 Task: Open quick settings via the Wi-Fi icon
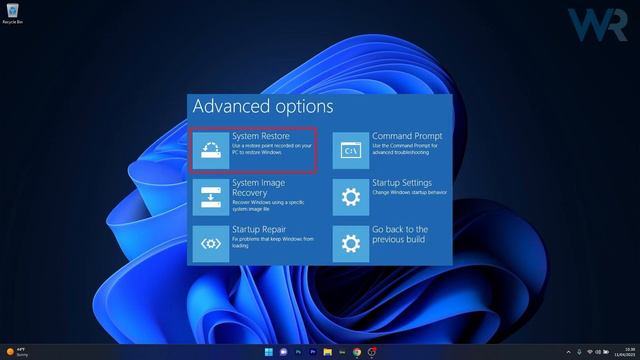pos(589,352)
